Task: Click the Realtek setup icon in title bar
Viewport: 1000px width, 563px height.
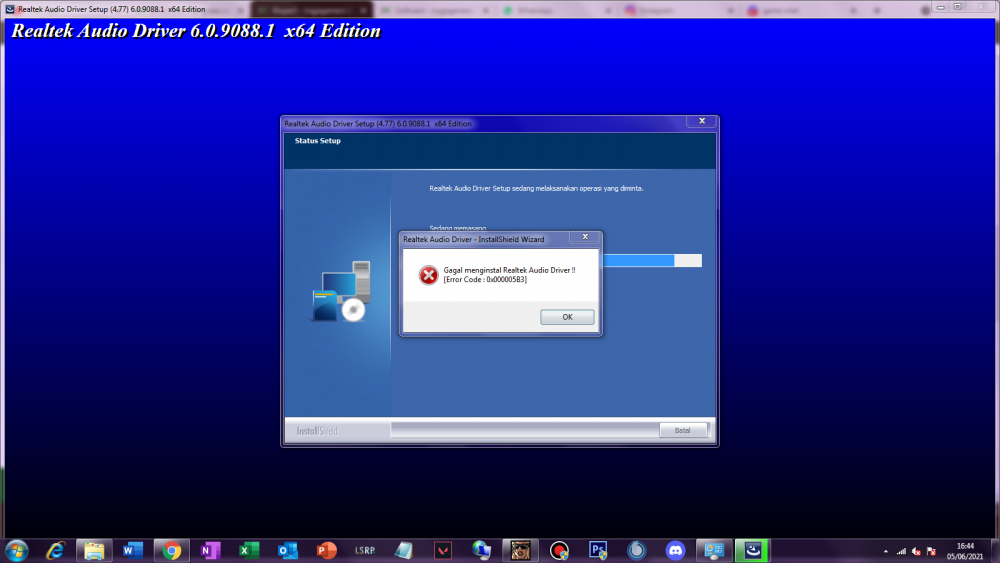Action: tap(10, 9)
